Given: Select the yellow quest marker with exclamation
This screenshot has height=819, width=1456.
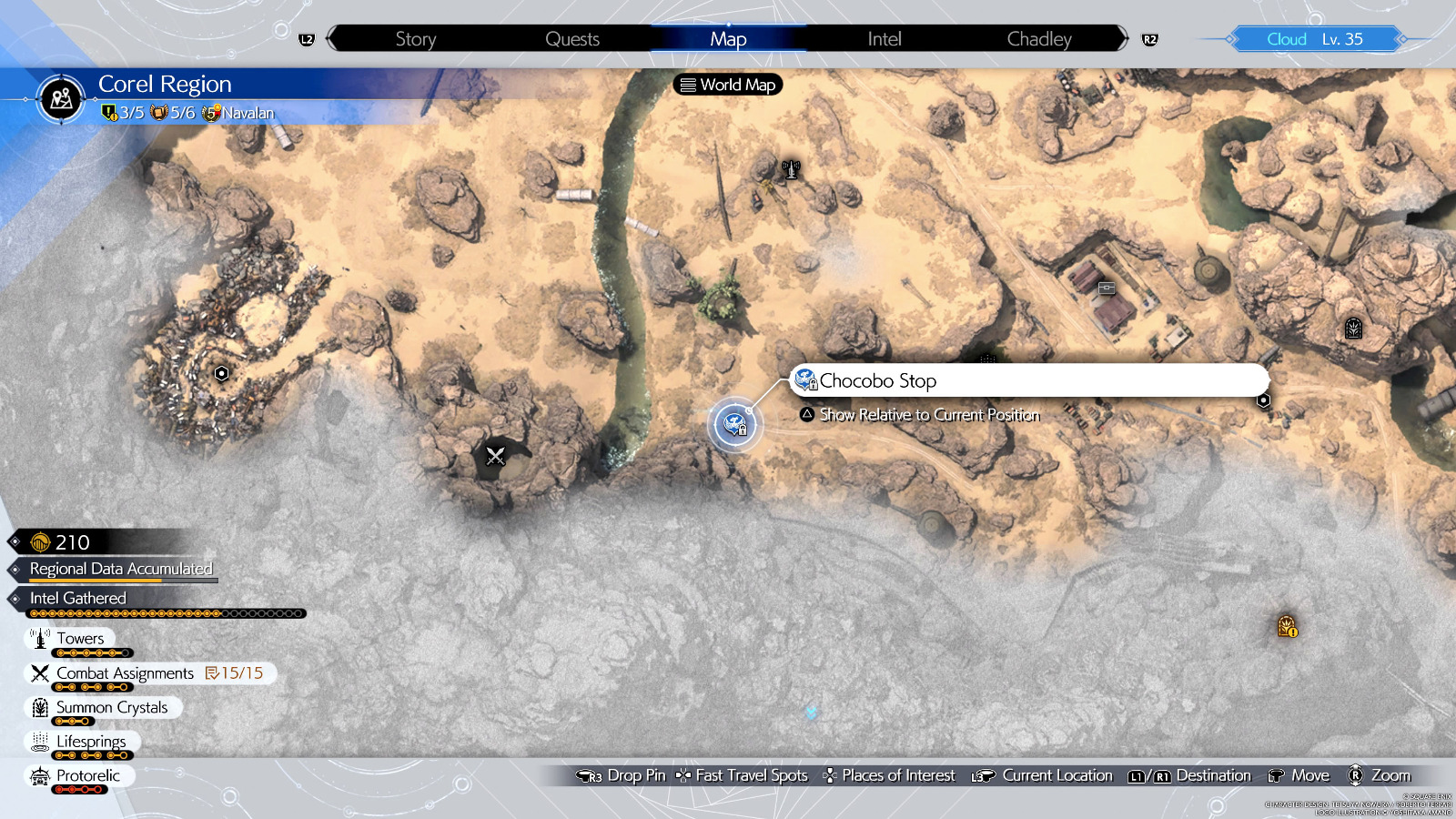Looking at the screenshot, I should point(1287,626).
